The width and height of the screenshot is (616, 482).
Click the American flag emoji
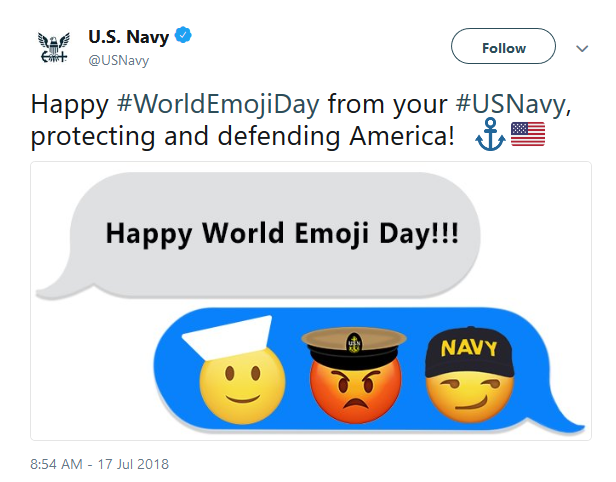pos(527,134)
